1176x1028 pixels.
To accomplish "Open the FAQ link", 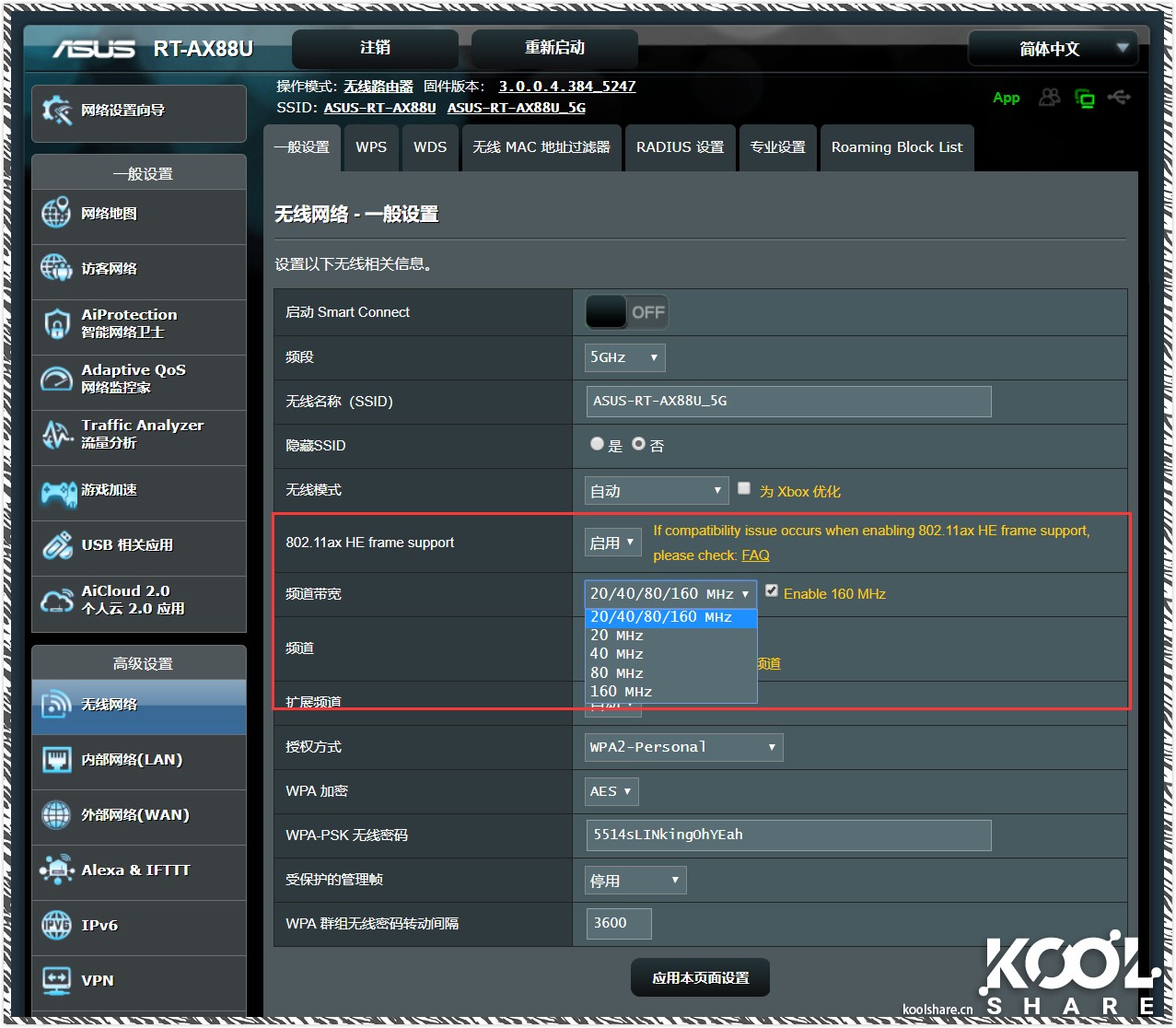I will [755, 555].
